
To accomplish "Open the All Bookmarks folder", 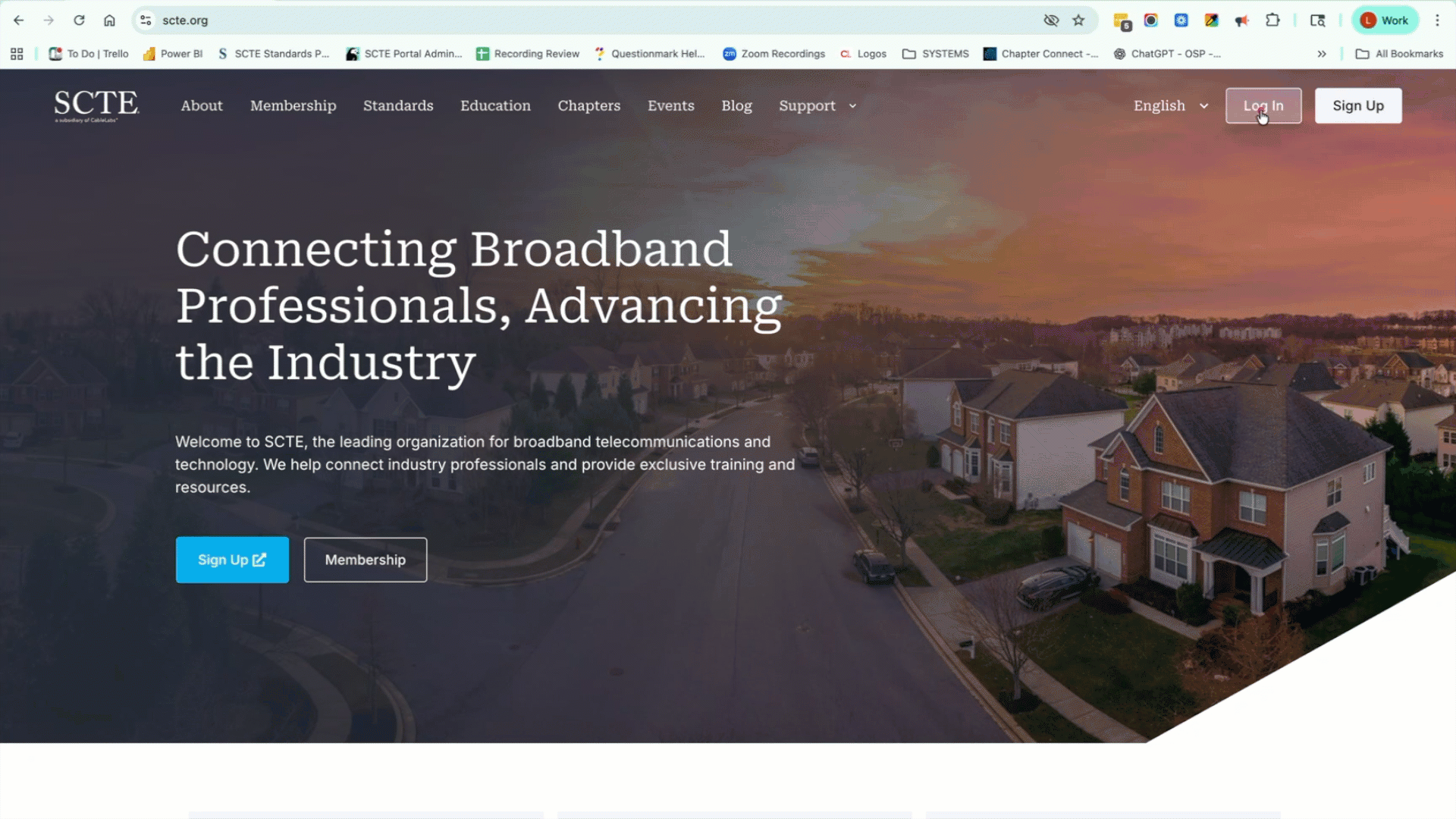I will (x=1400, y=54).
